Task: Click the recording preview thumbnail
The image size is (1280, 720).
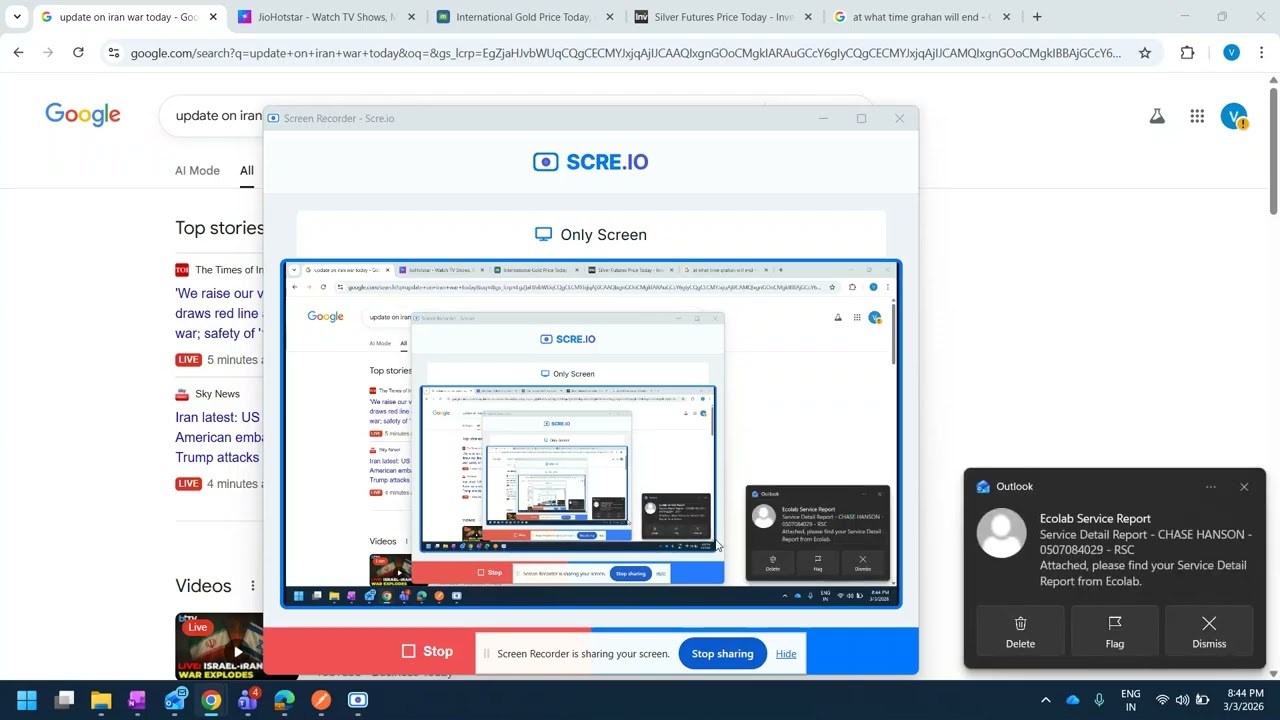Action: coord(591,434)
